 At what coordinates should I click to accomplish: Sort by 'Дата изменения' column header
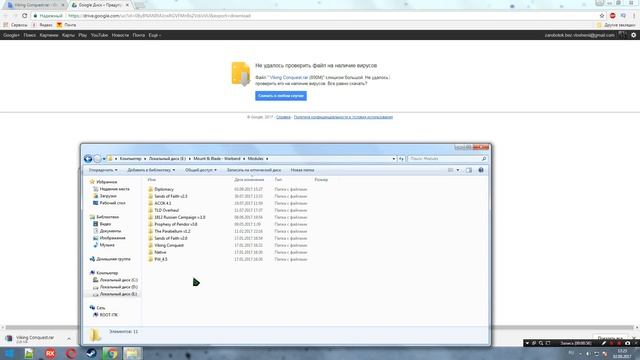249,180
